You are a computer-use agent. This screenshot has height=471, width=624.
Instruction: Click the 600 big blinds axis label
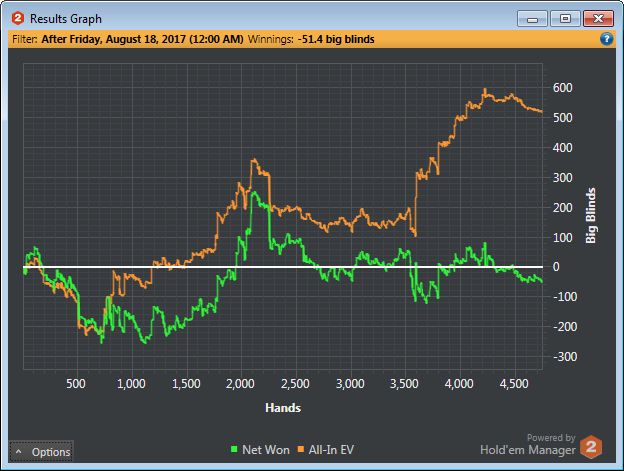point(563,88)
